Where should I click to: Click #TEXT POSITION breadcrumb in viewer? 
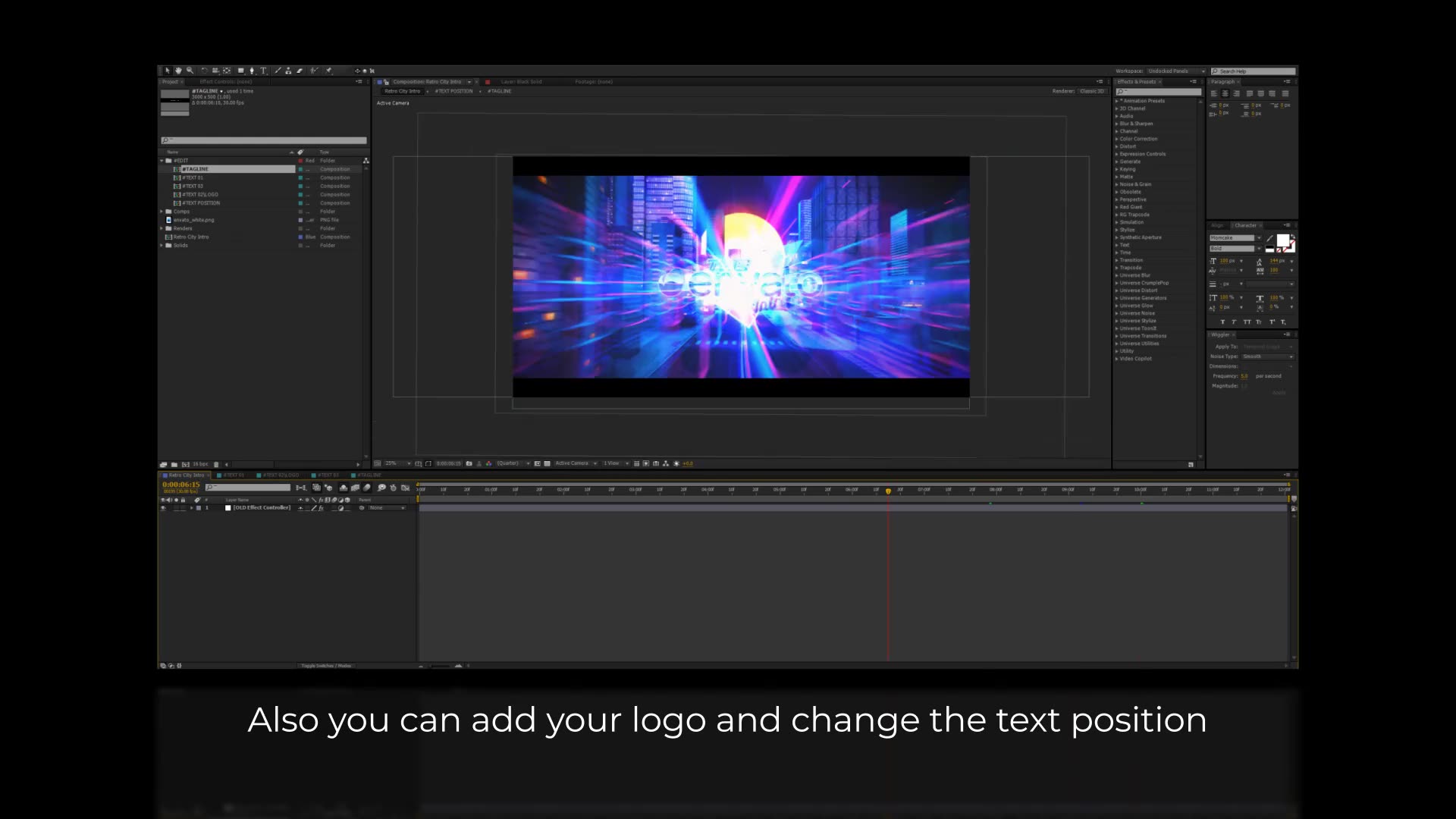453,91
